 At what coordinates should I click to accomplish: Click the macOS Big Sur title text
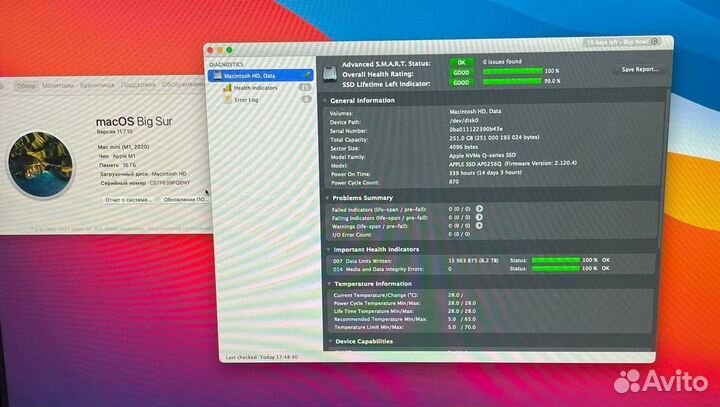pos(134,121)
